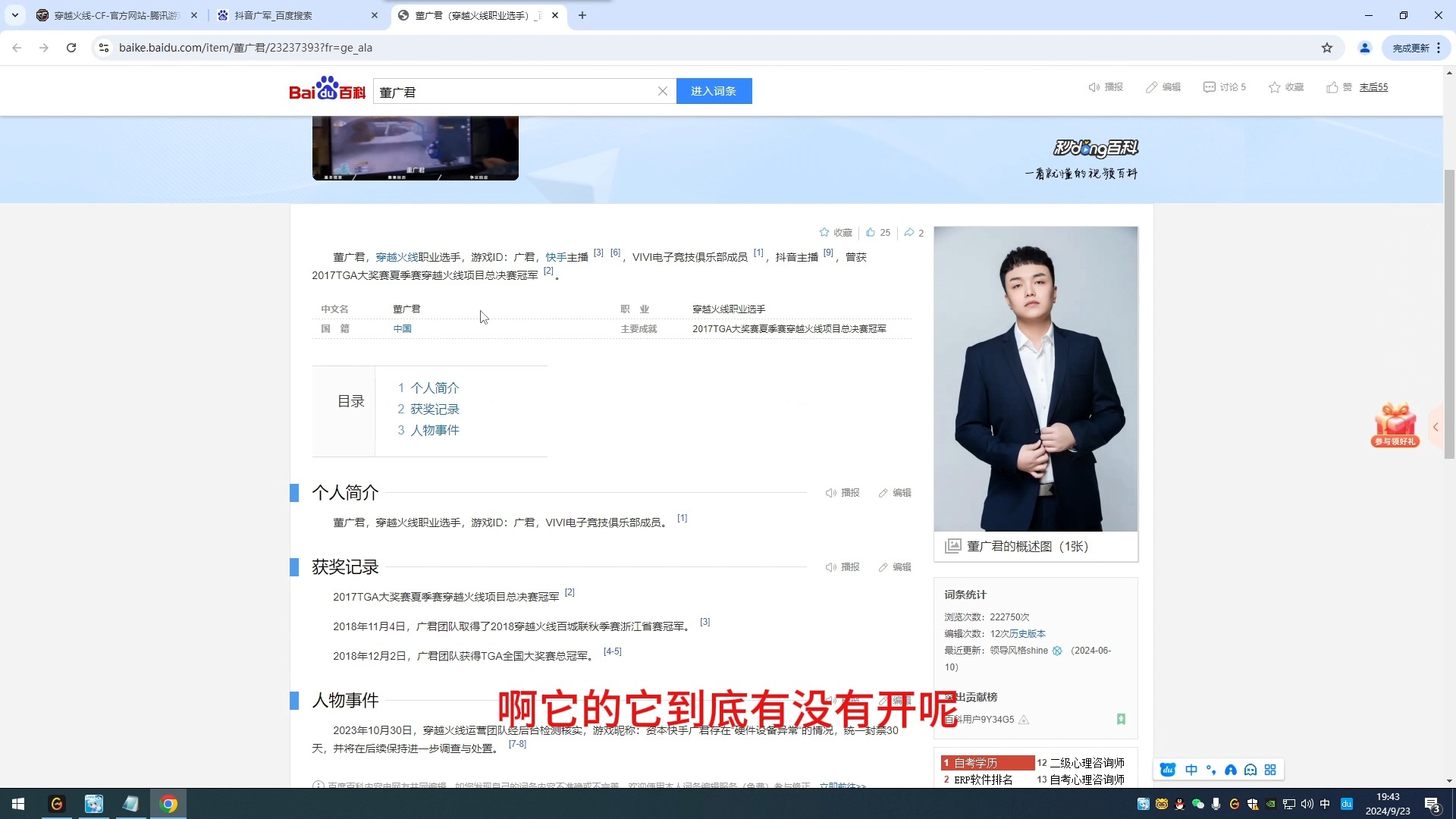The width and height of the screenshot is (1456, 819).
Task: Click 收藏 in the top header
Action: [1286, 87]
